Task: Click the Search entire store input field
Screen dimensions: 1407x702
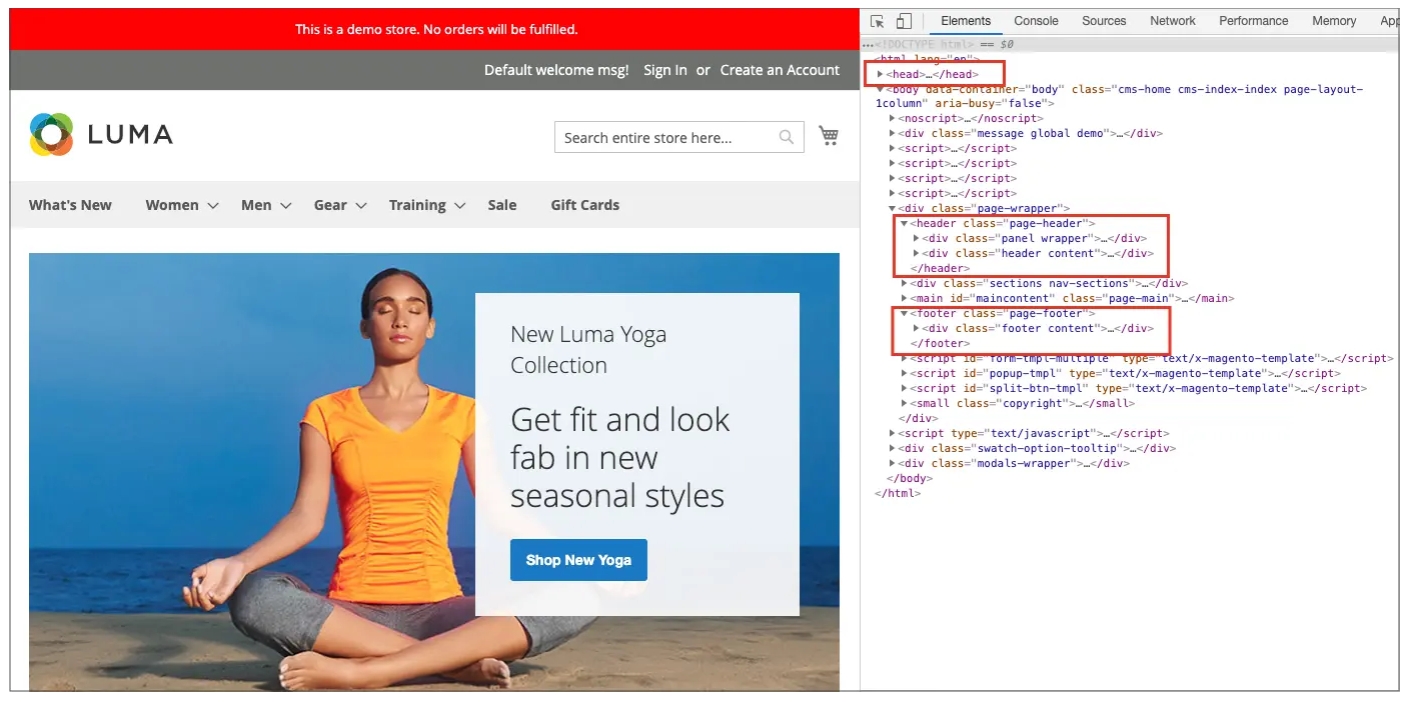Action: pos(679,137)
